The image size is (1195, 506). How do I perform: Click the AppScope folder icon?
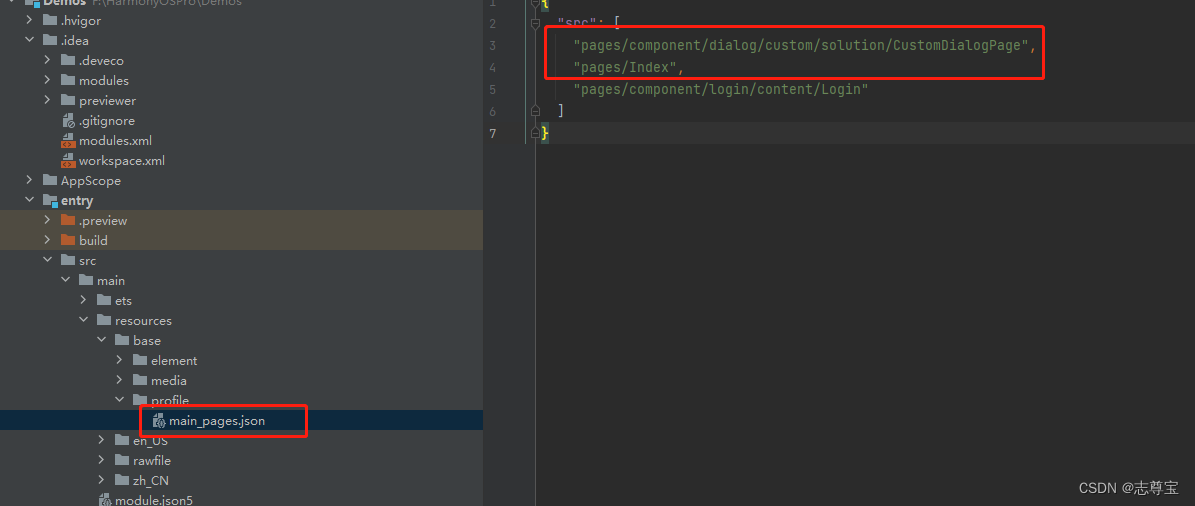tap(50, 181)
